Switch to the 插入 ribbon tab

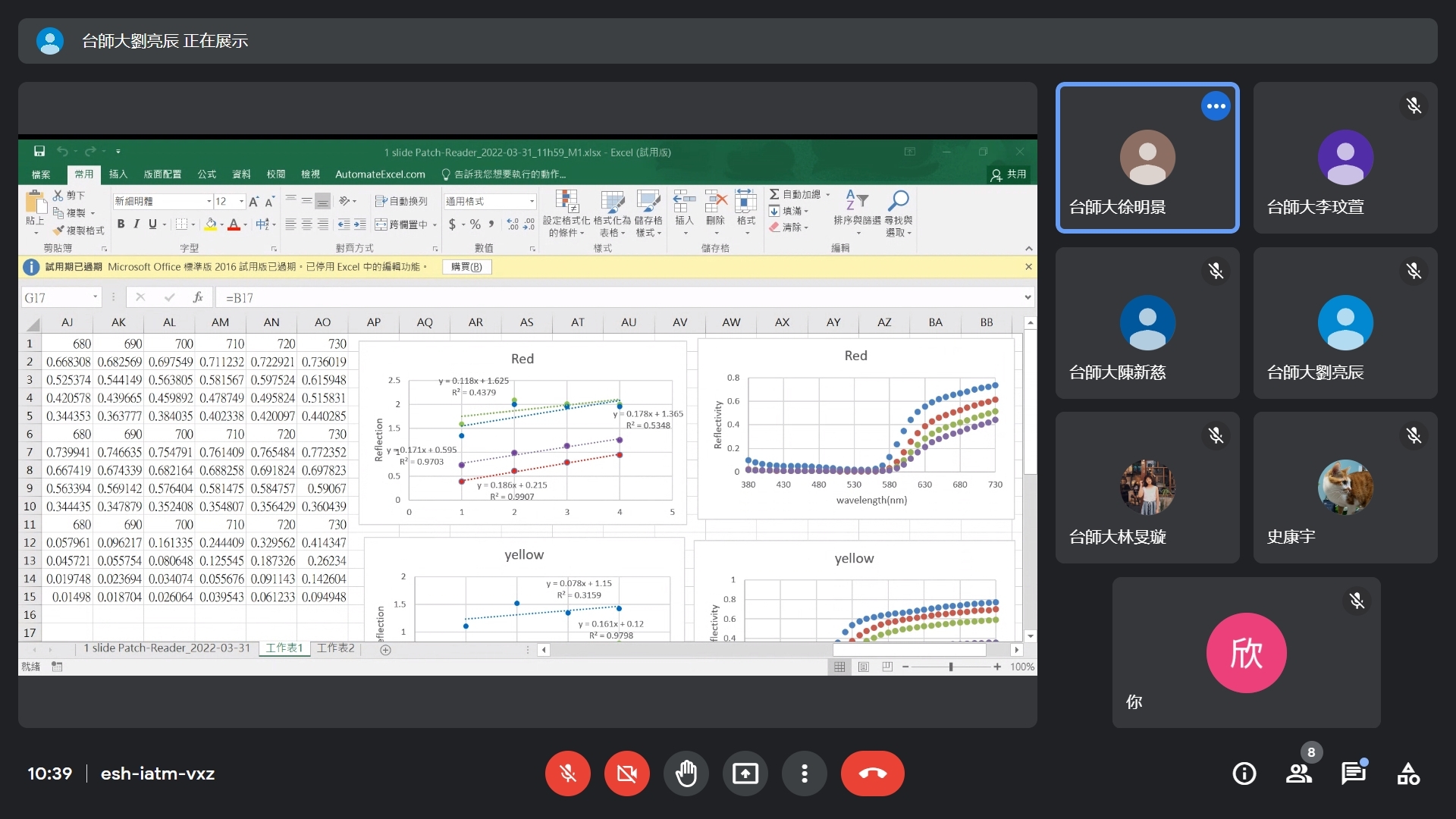[118, 174]
